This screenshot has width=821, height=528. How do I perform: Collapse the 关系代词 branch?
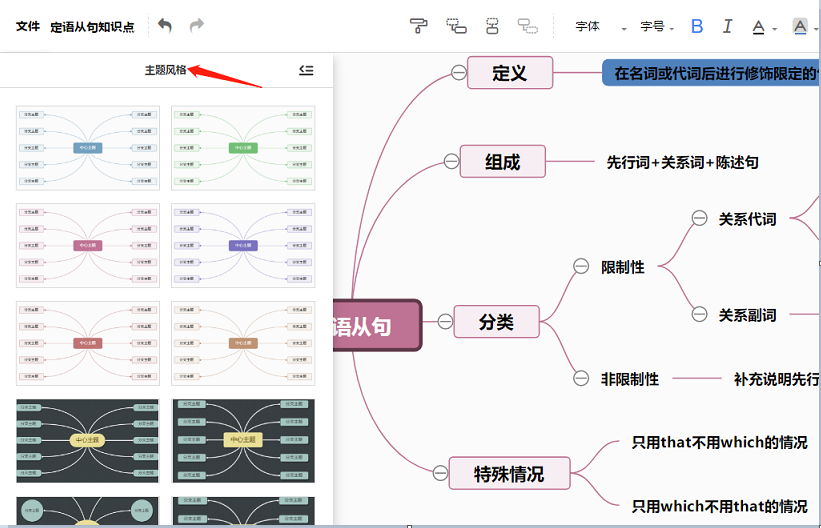point(700,218)
